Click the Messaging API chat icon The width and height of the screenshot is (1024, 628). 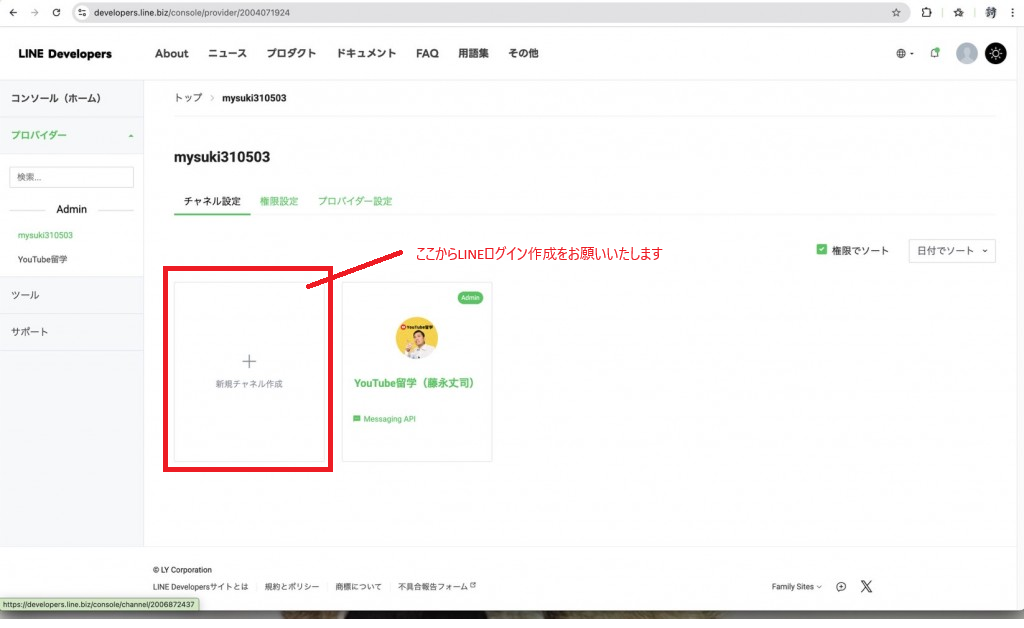[357, 418]
